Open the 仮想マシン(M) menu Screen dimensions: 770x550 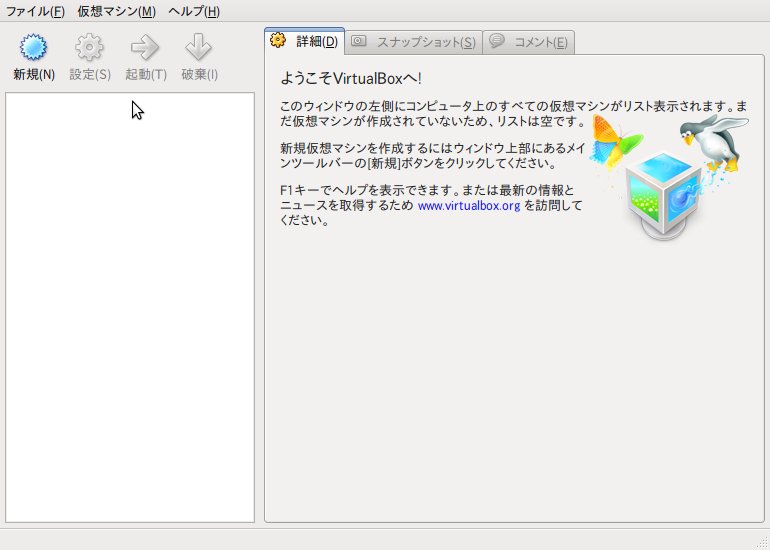click(116, 11)
